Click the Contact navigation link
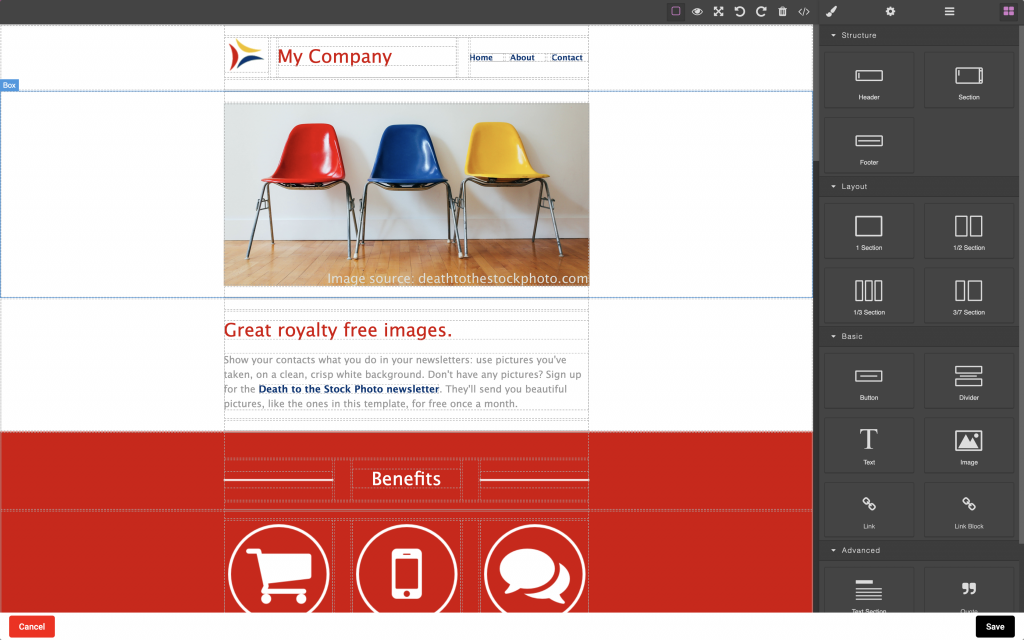Screen dimensions: 1024x640 [x=567, y=57]
